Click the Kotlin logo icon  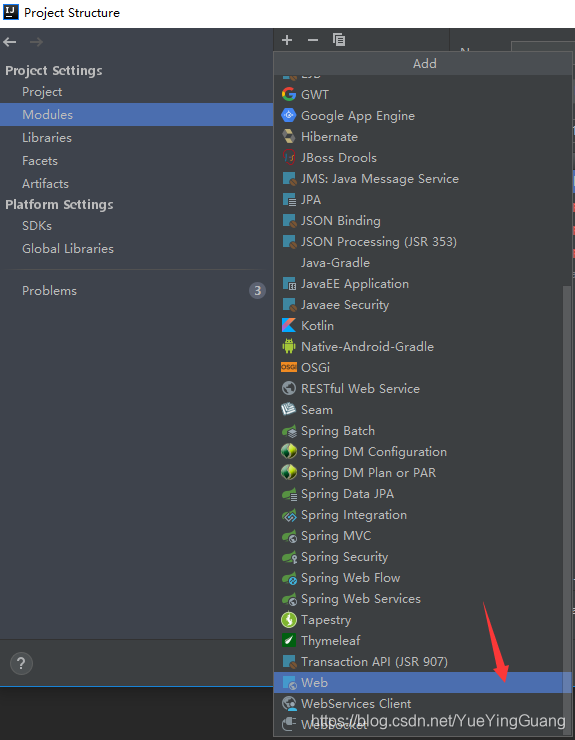pyautogui.click(x=288, y=325)
